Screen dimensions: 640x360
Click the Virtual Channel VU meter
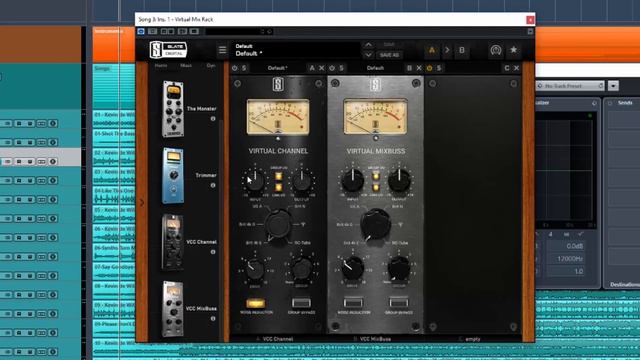click(x=278, y=117)
